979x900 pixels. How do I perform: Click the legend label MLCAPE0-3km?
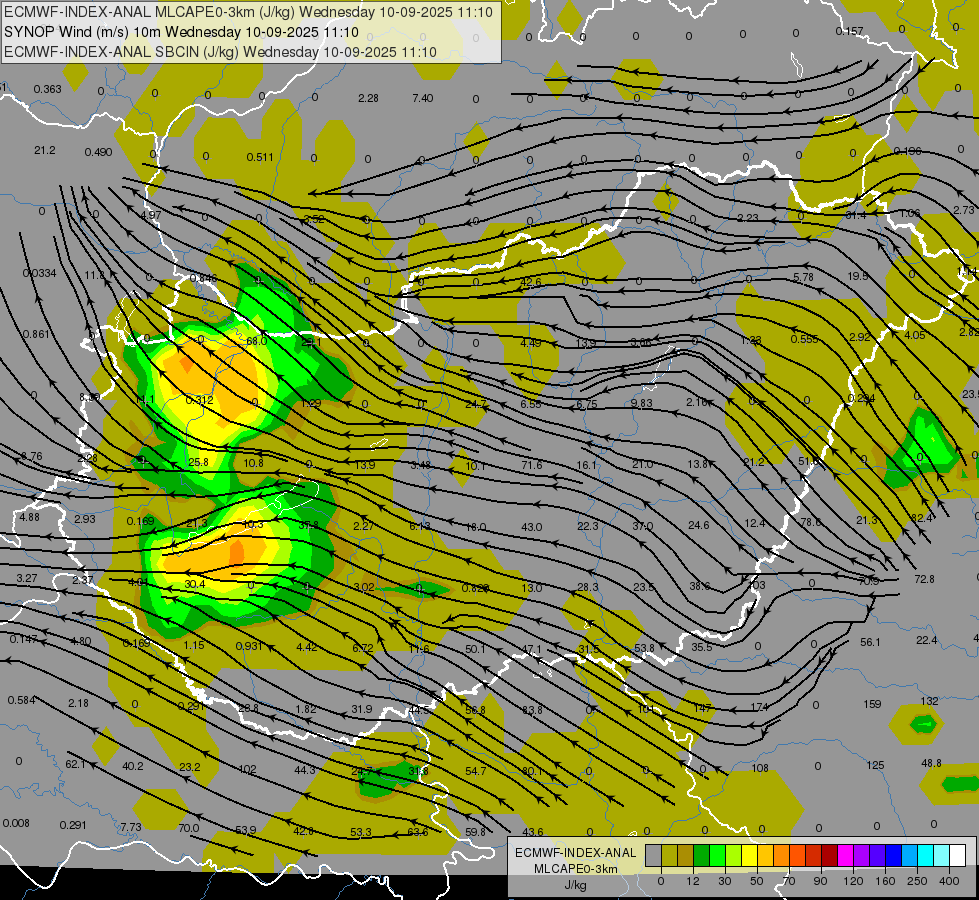tap(576, 869)
